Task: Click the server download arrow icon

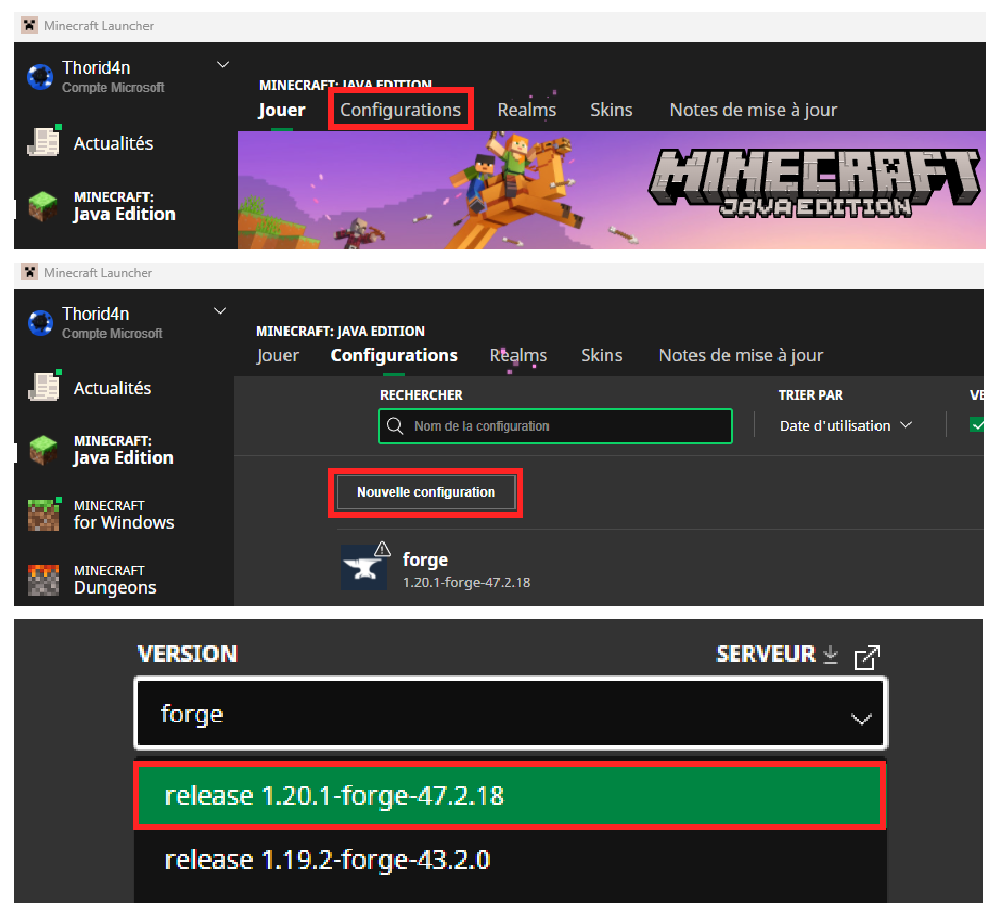Action: coord(830,654)
